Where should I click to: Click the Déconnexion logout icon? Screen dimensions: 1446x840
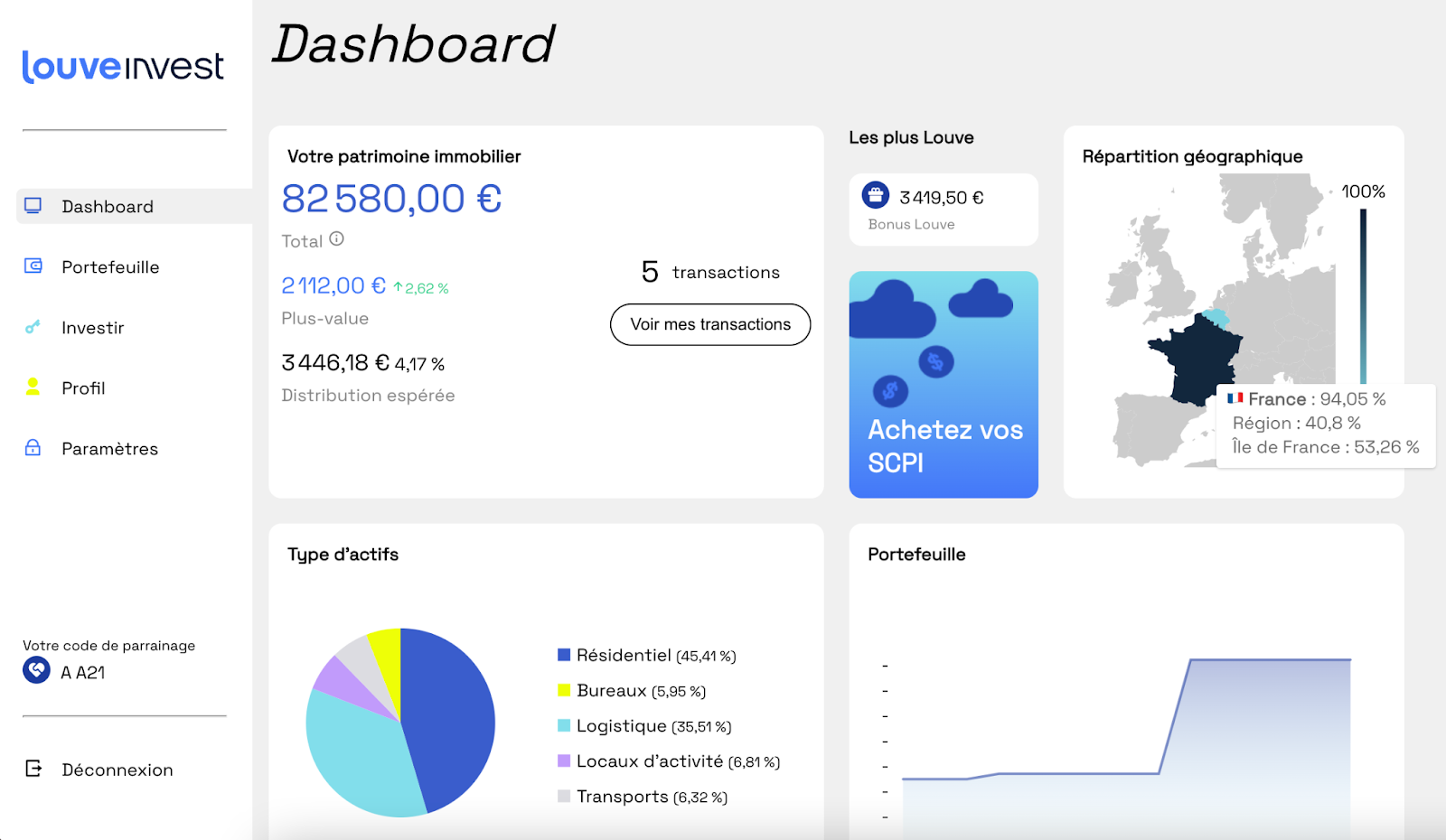click(x=33, y=769)
